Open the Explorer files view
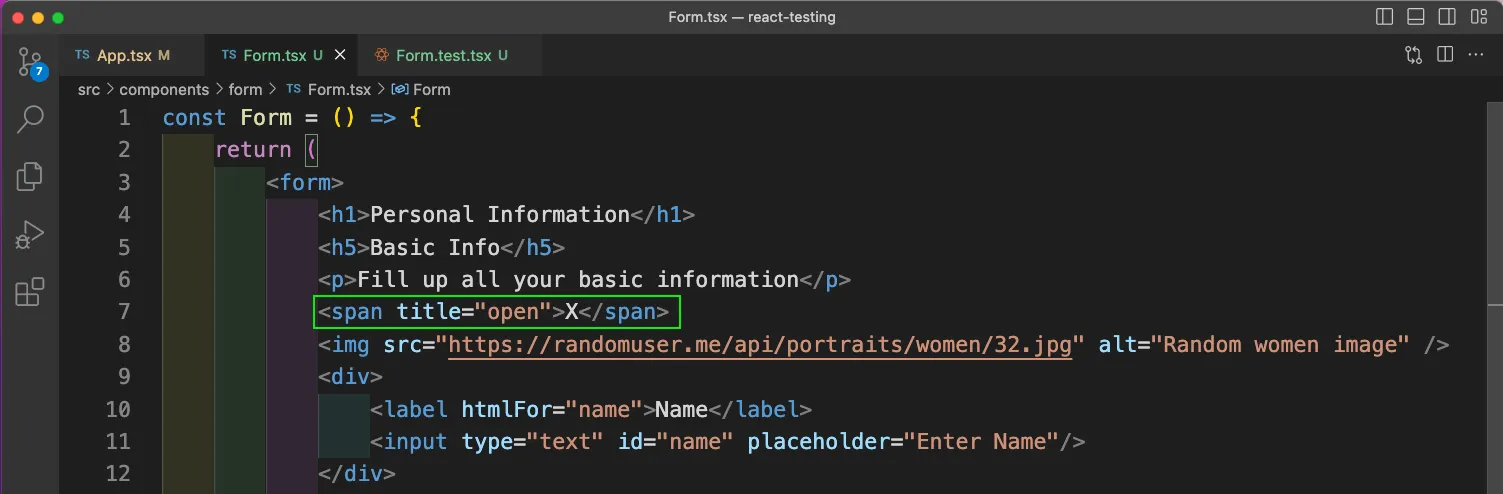 point(30,177)
